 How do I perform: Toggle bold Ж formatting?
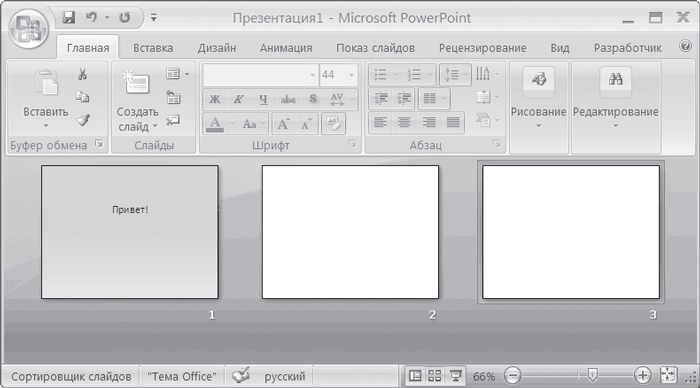[x=215, y=99]
